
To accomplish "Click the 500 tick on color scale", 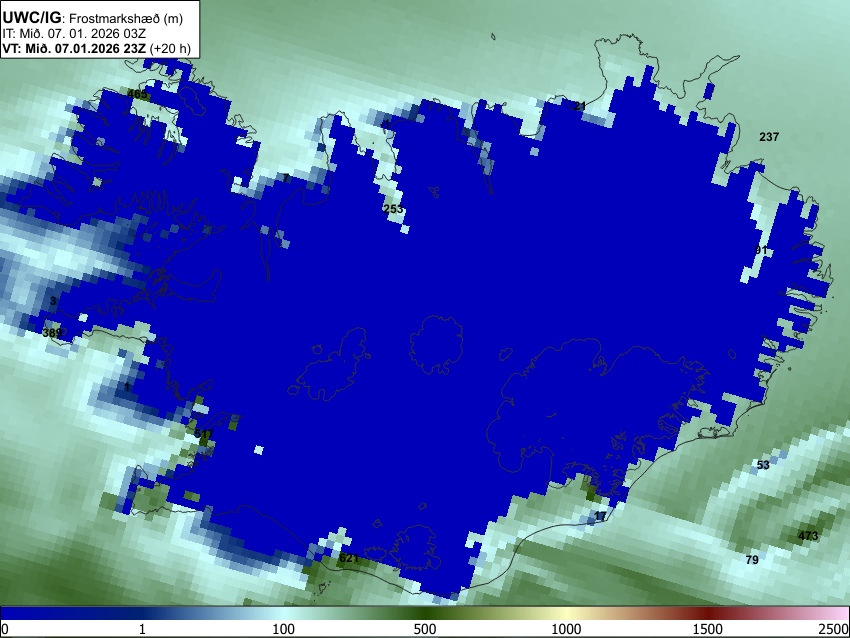I will tap(424, 629).
